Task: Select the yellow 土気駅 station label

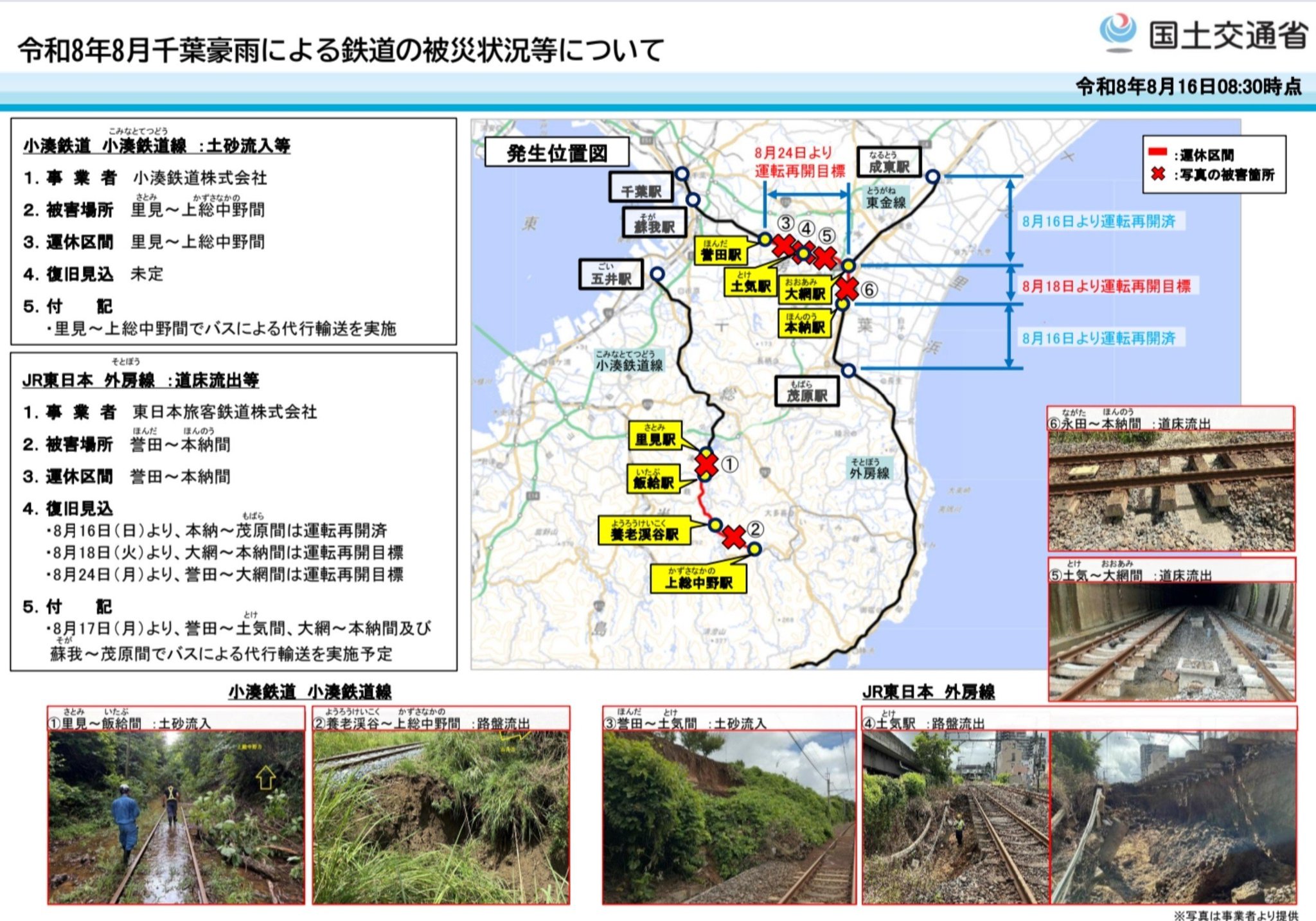Action: 751,282
